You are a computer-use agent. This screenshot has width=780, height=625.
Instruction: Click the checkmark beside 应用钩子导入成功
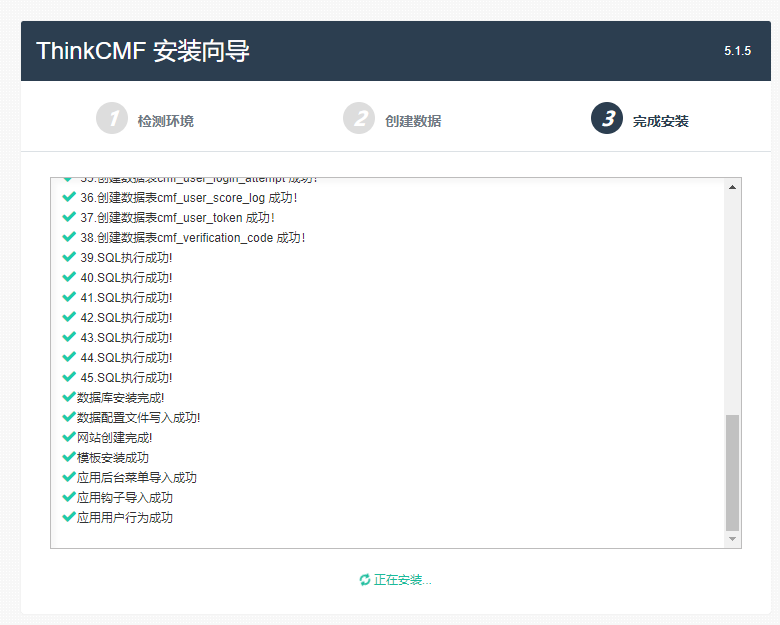coord(69,497)
